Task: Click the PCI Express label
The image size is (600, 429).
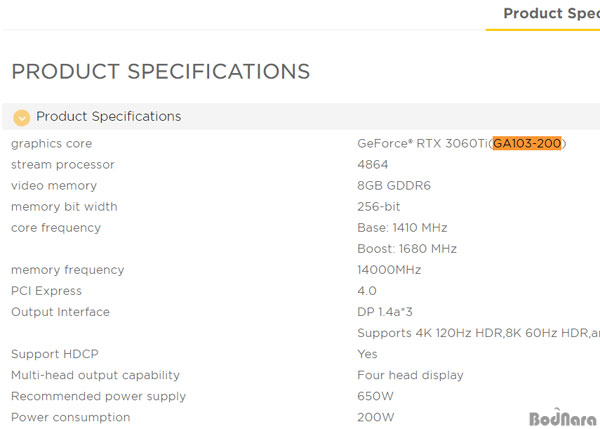Action: 46,291
